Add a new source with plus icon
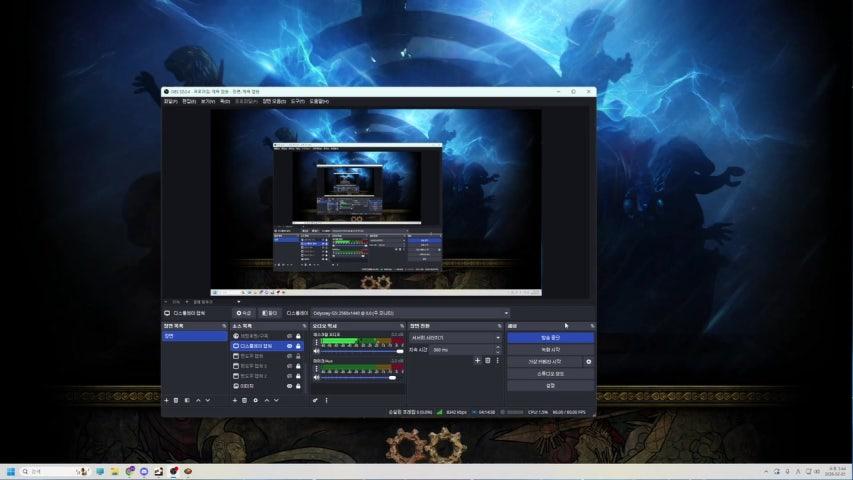 234,400
